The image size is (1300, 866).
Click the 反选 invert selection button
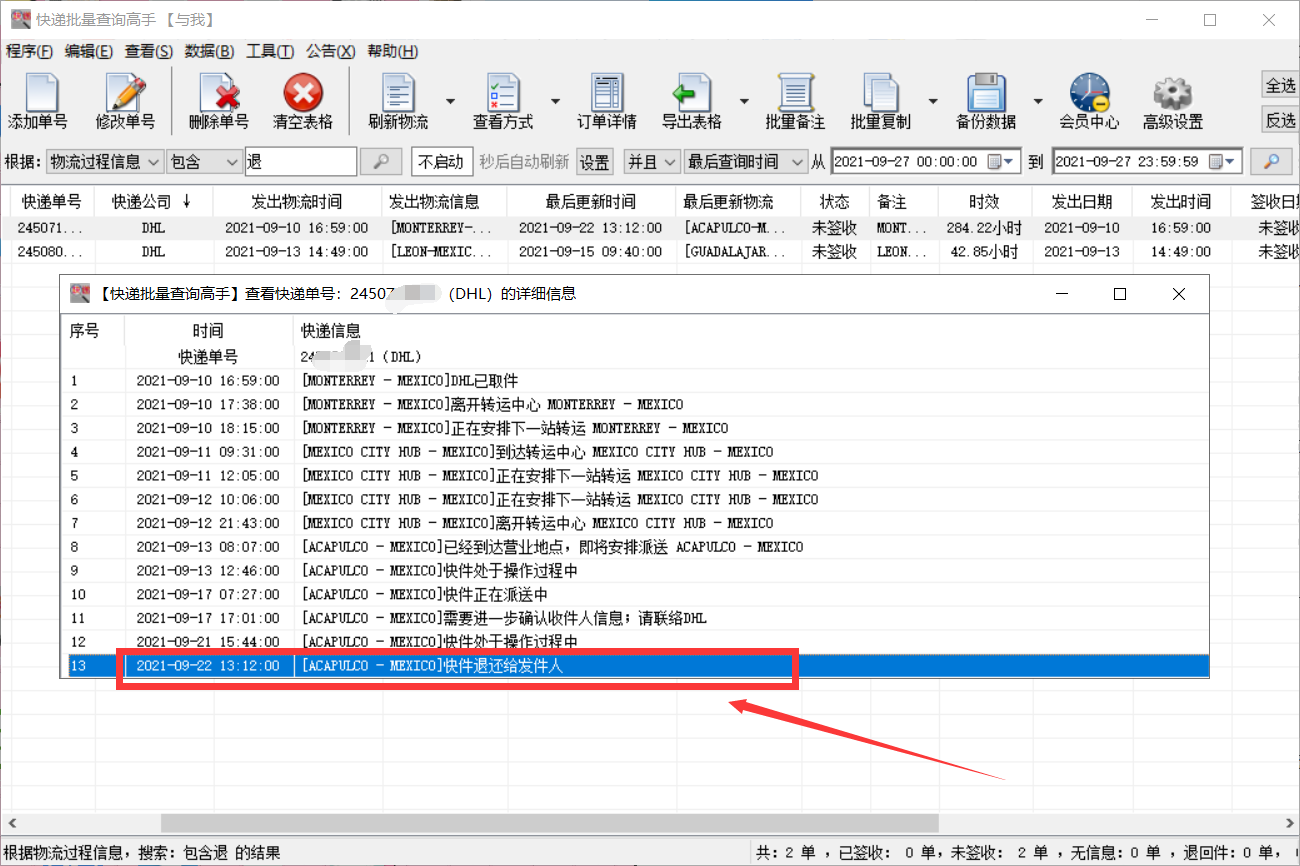click(x=1280, y=120)
